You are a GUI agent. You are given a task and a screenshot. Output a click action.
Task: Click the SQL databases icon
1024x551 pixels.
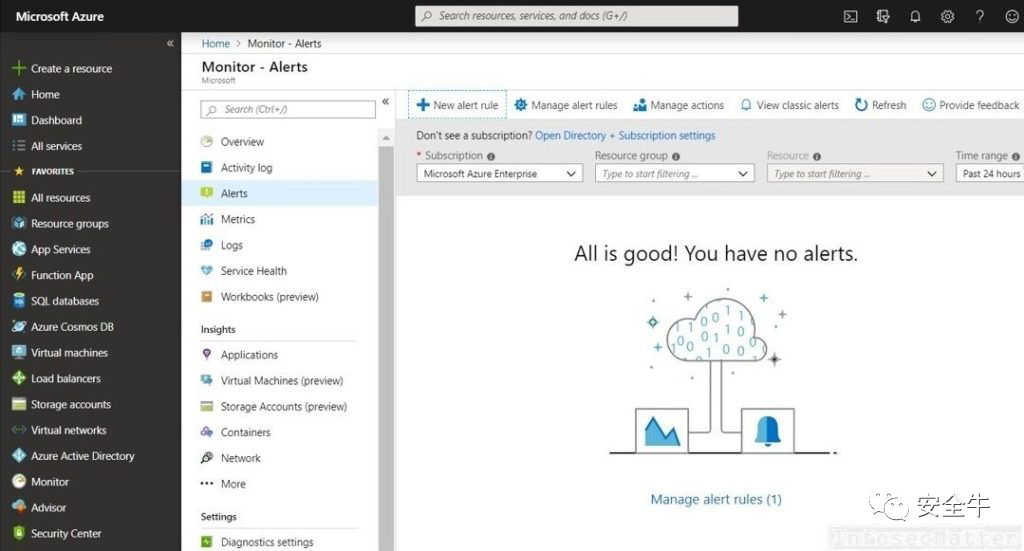coord(19,300)
